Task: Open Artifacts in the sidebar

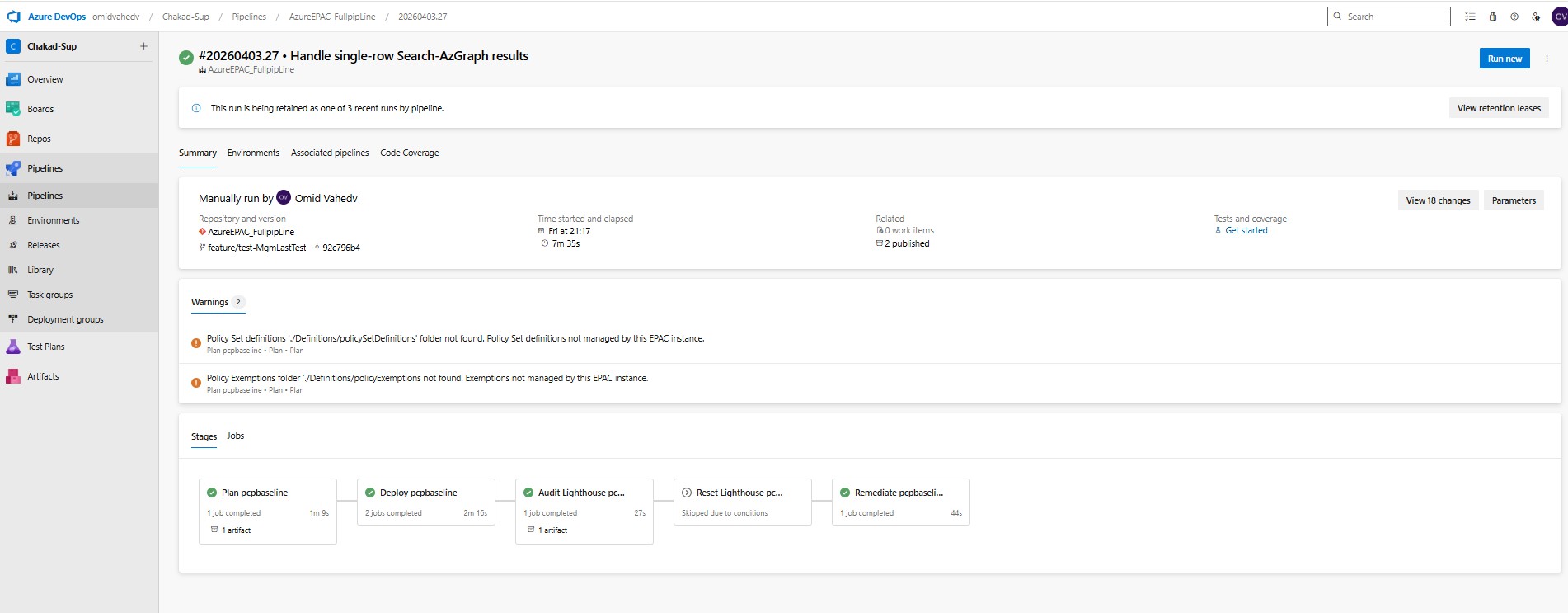Action: click(43, 376)
